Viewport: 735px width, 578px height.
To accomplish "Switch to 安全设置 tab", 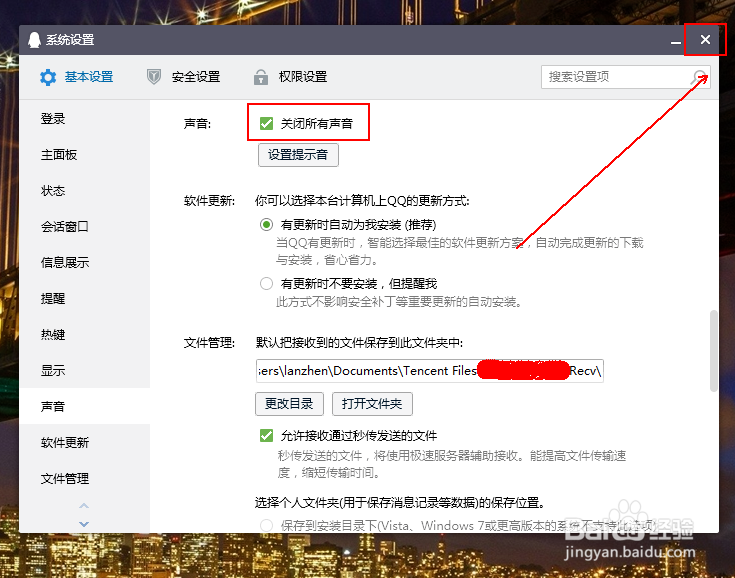I will (183, 76).
